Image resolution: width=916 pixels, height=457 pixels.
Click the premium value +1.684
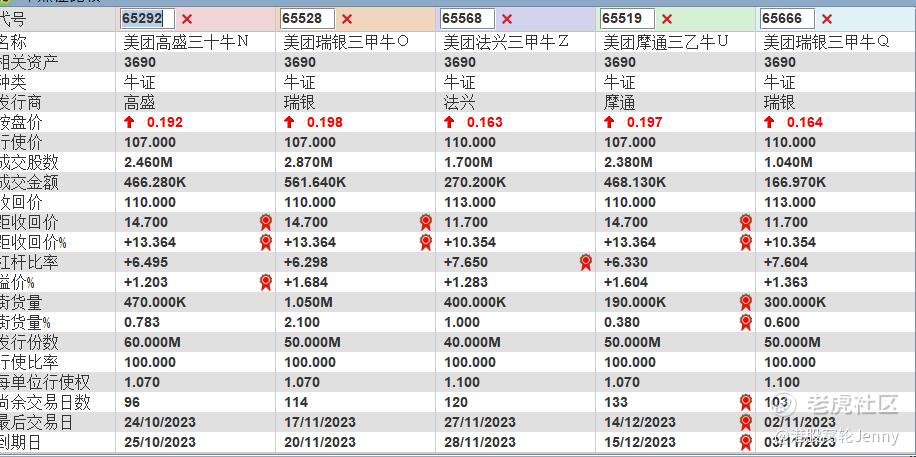pyautogui.click(x=306, y=282)
